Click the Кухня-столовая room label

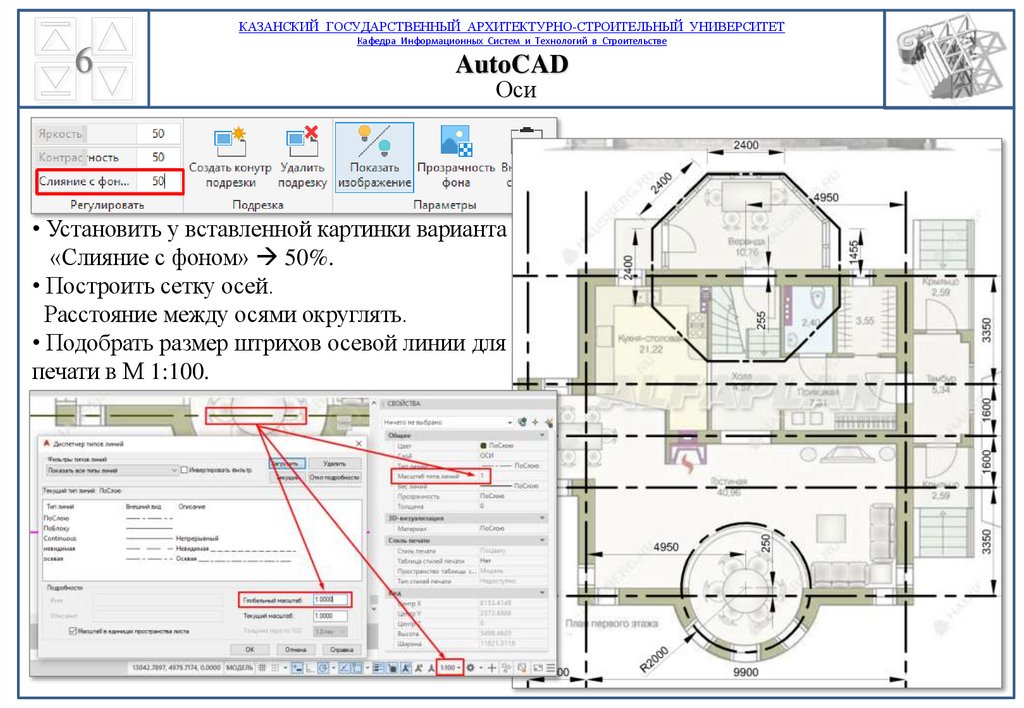(x=650, y=339)
